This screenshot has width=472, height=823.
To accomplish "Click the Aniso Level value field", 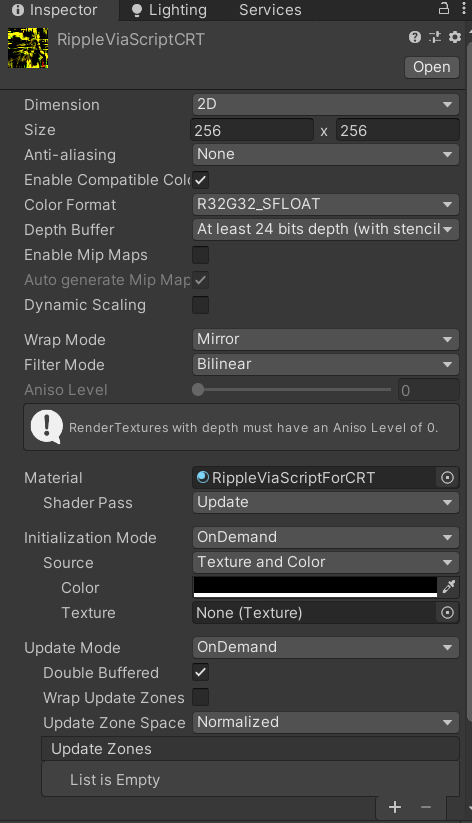I will pos(428,390).
